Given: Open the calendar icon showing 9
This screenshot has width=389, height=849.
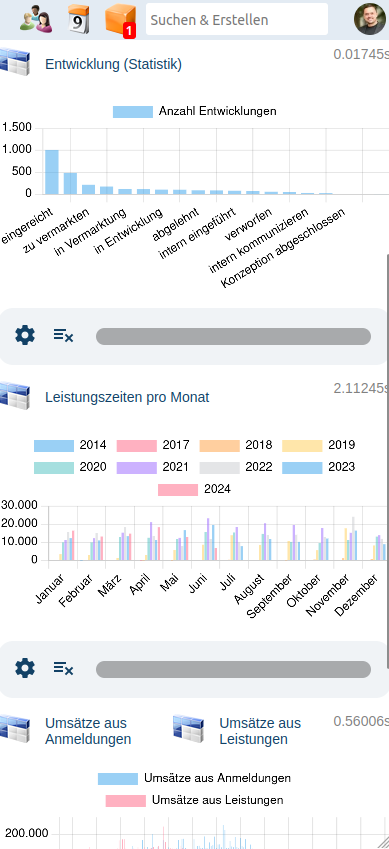Looking at the screenshot, I should [x=79, y=19].
